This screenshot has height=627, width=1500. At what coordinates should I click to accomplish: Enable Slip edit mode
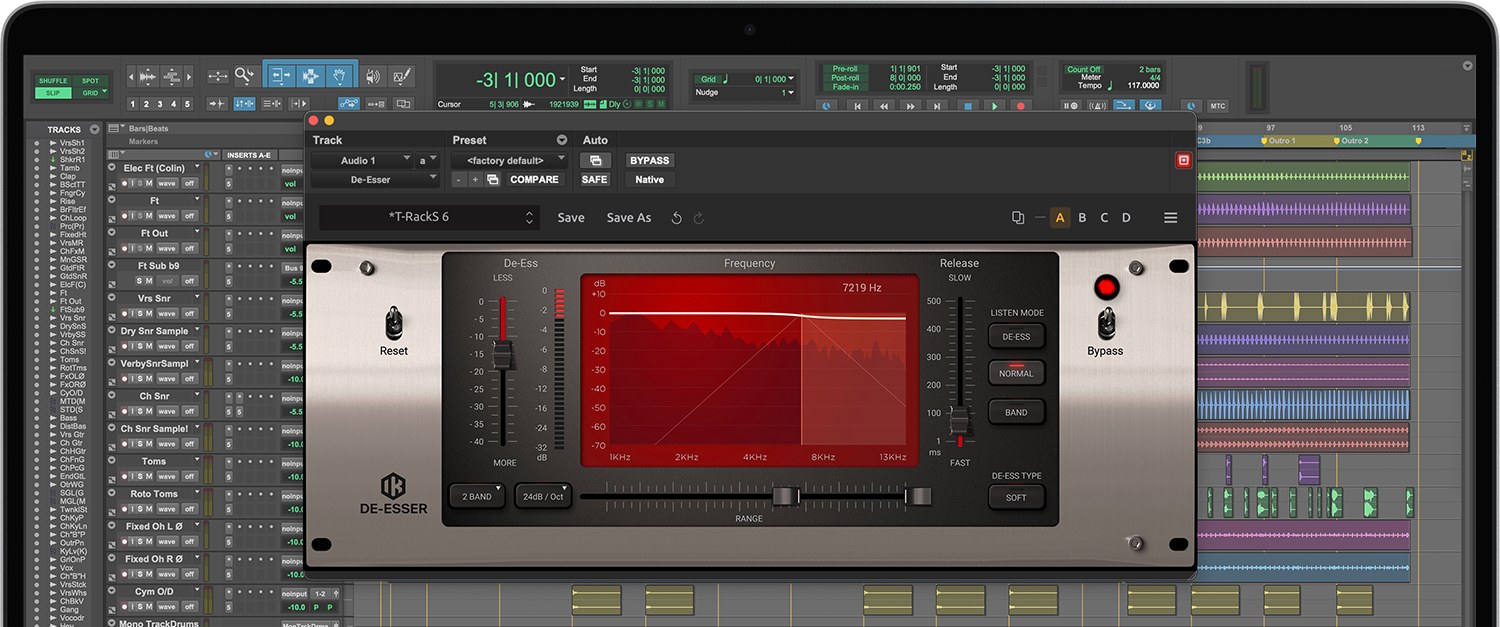(x=51, y=93)
